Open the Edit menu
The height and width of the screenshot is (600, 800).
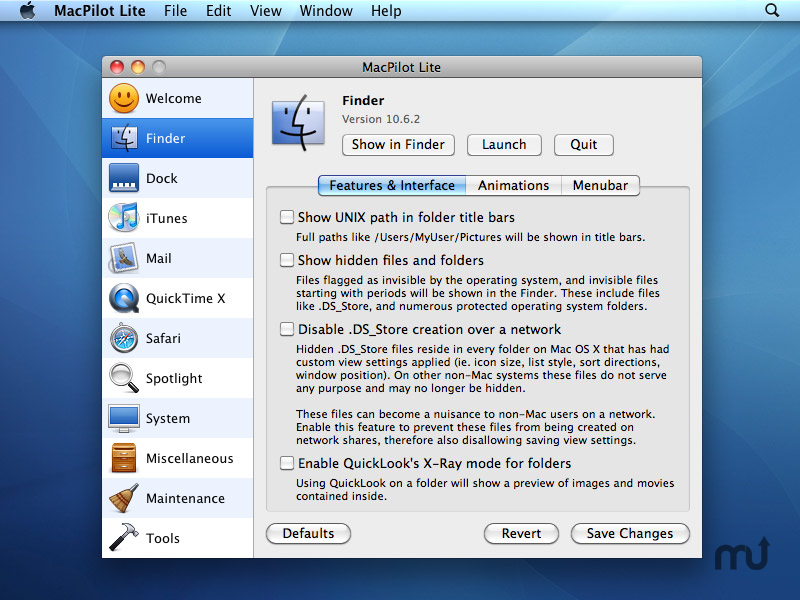218,11
